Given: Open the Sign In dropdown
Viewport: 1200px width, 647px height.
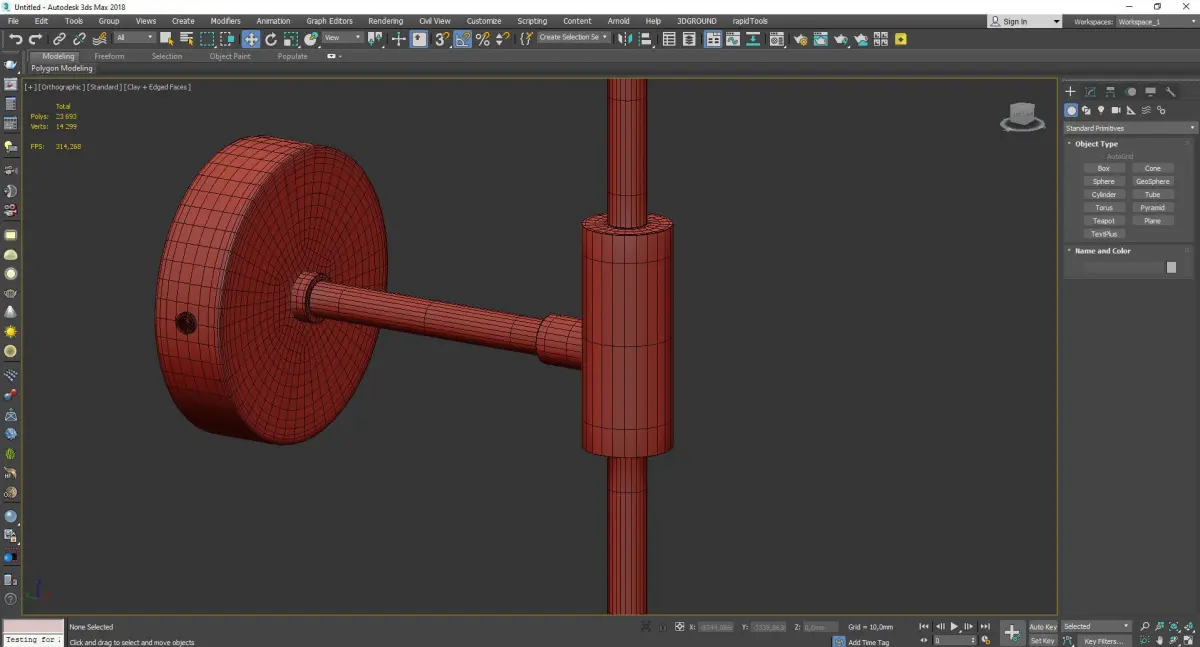Looking at the screenshot, I should 1025,21.
